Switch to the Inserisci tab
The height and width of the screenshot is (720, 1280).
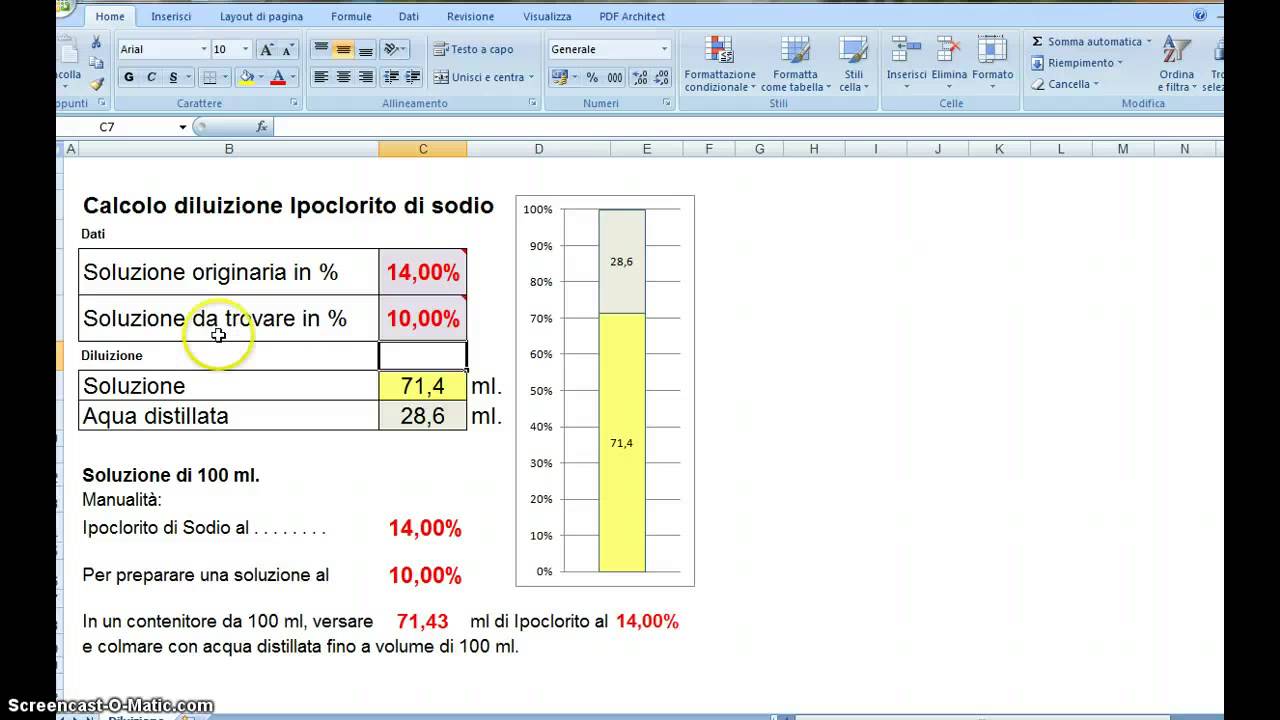click(x=171, y=16)
